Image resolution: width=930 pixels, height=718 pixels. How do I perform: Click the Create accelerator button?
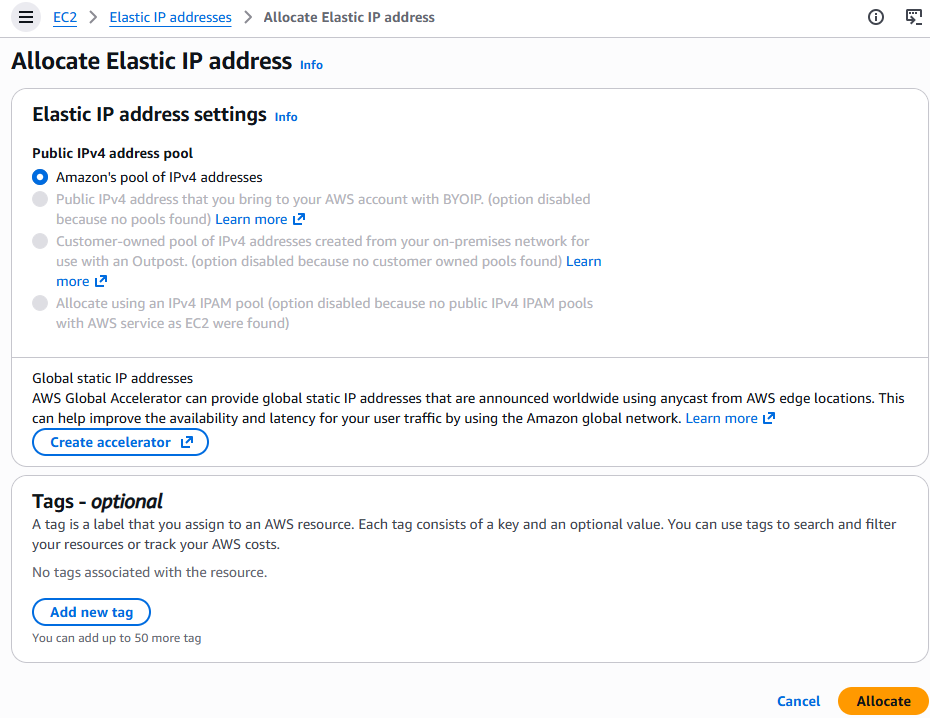tap(120, 442)
